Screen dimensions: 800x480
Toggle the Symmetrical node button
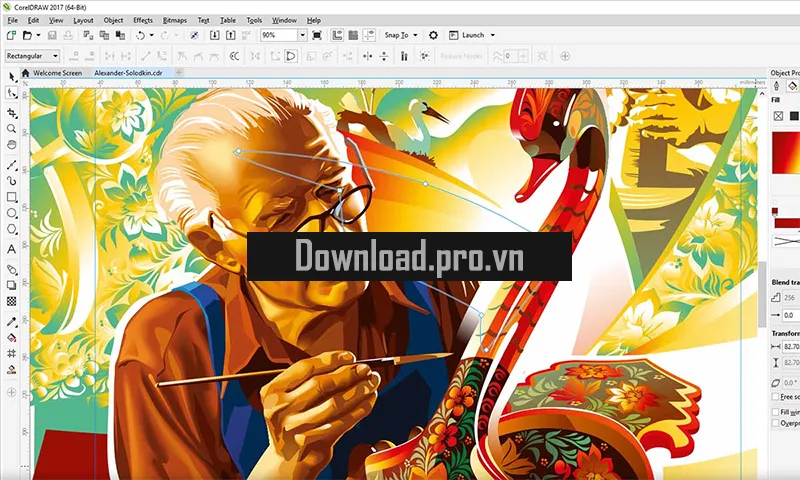(x=214, y=56)
